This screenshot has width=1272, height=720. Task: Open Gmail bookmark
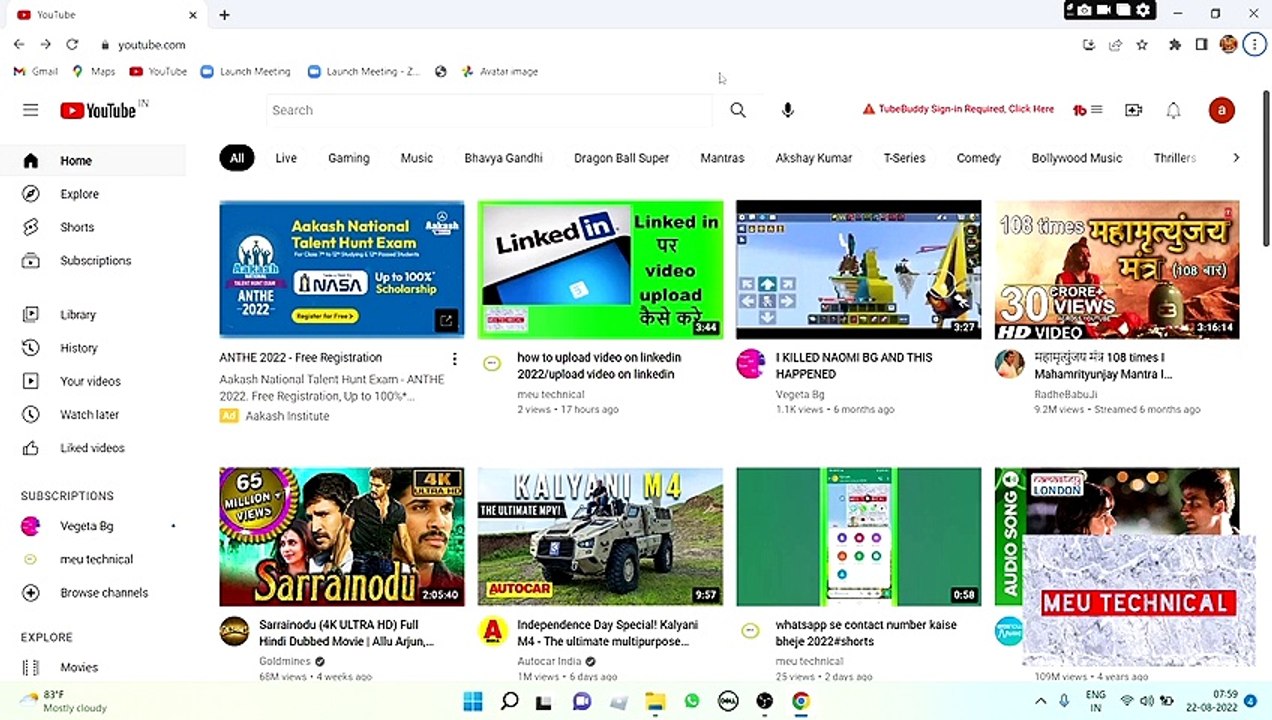(x=36, y=72)
